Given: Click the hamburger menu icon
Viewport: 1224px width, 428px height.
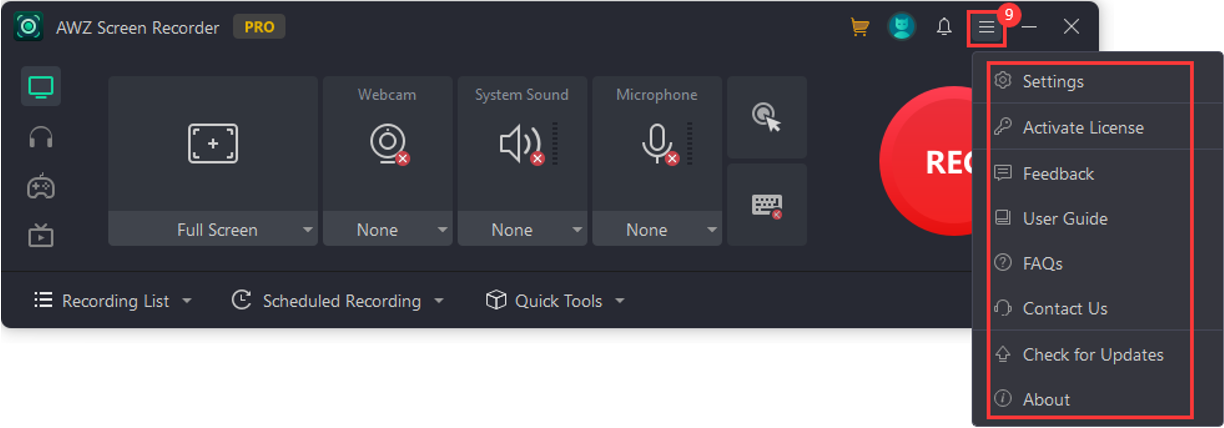Looking at the screenshot, I should coord(987,27).
